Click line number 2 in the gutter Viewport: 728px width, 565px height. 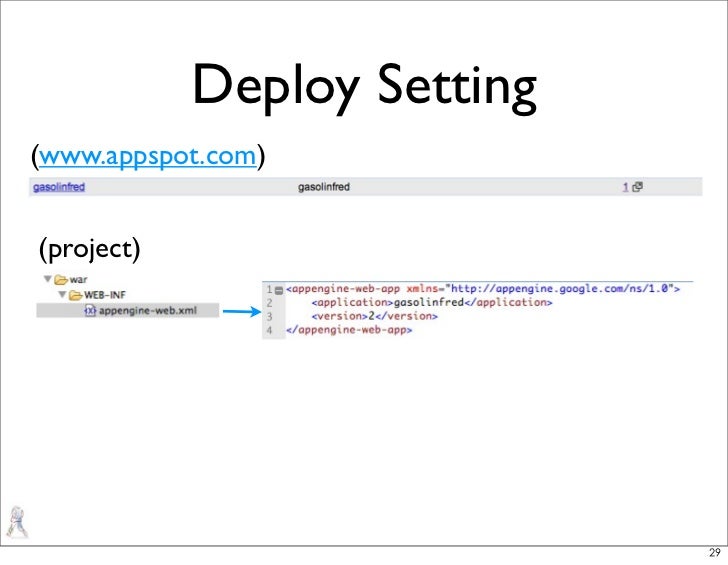coord(269,303)
